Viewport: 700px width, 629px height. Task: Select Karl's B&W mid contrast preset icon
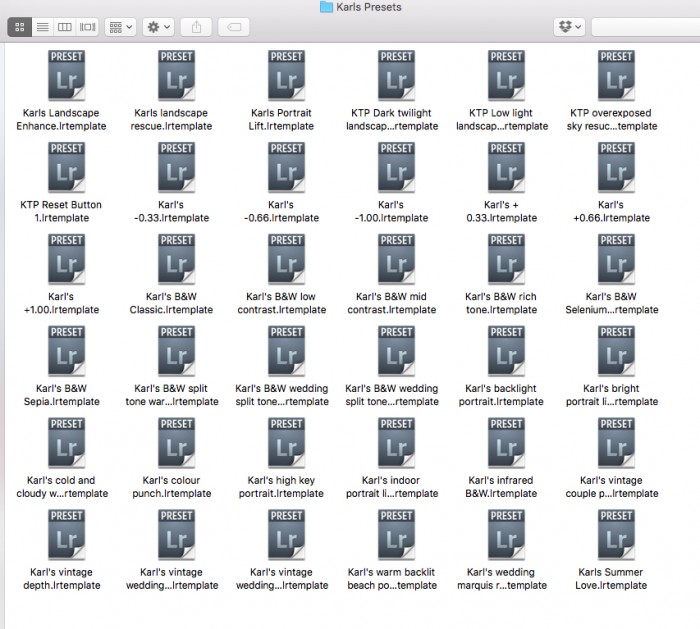tap(396, 259)
